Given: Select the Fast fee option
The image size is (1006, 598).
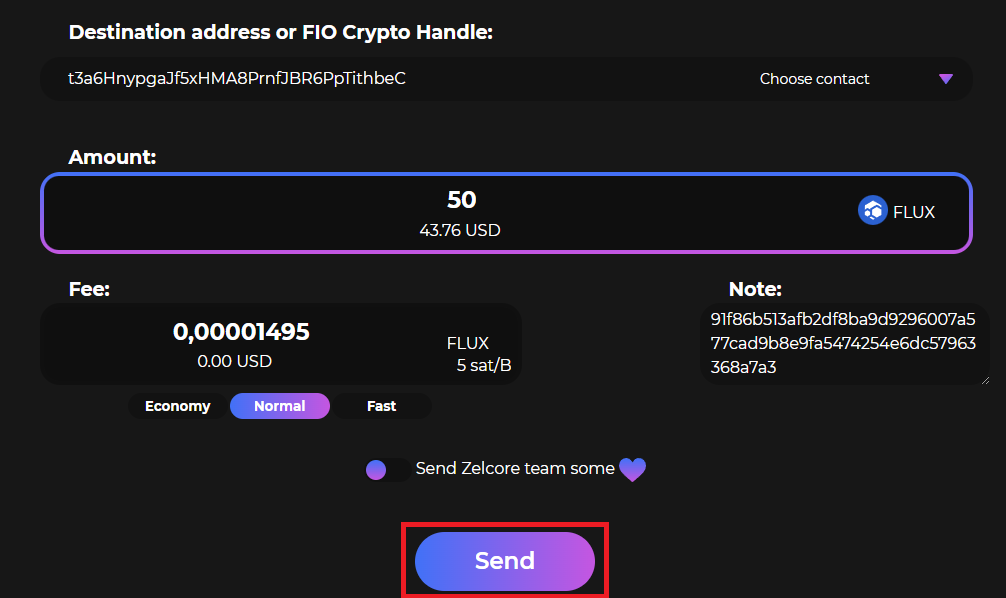Looking at the screenshot, I should pyautogui.click(x=382, y=406).
